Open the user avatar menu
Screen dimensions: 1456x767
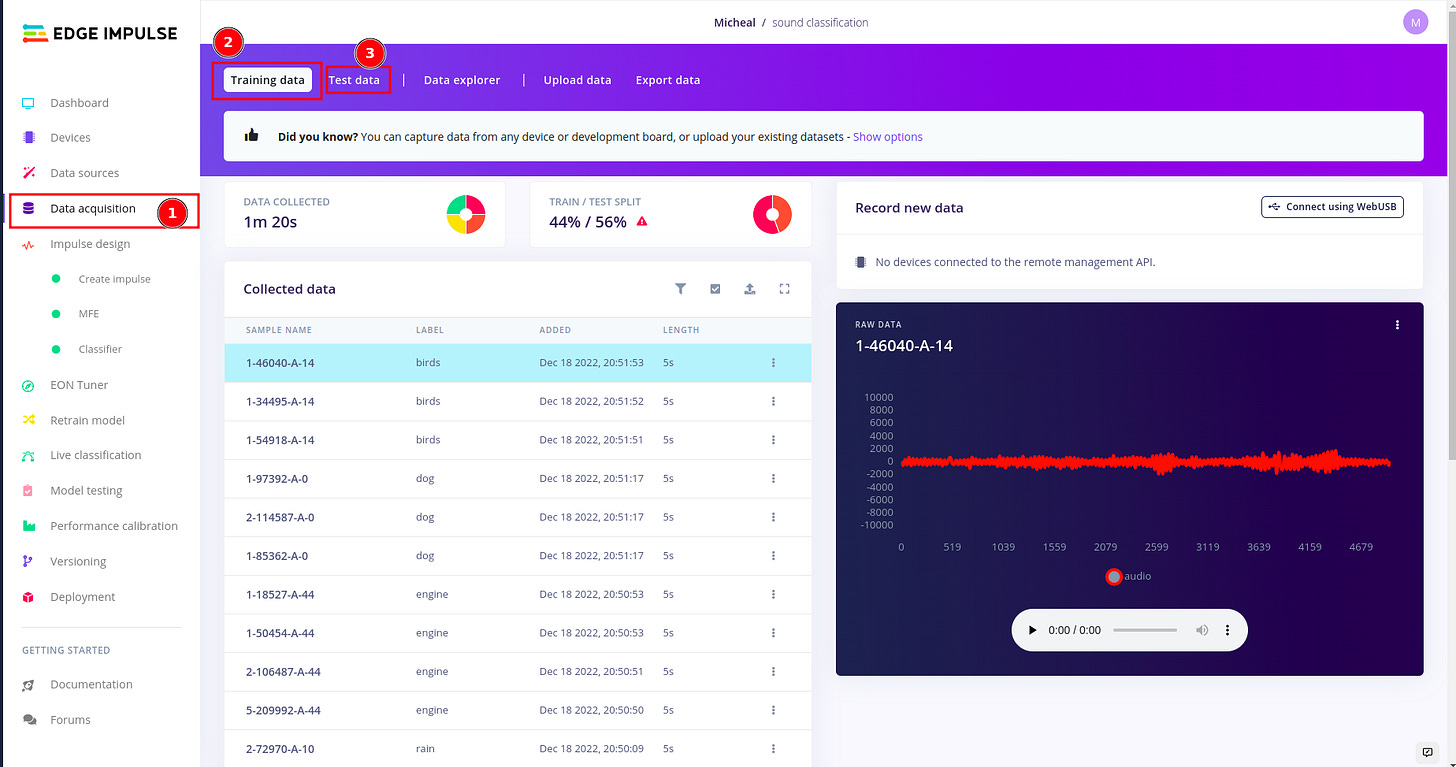1415,22
